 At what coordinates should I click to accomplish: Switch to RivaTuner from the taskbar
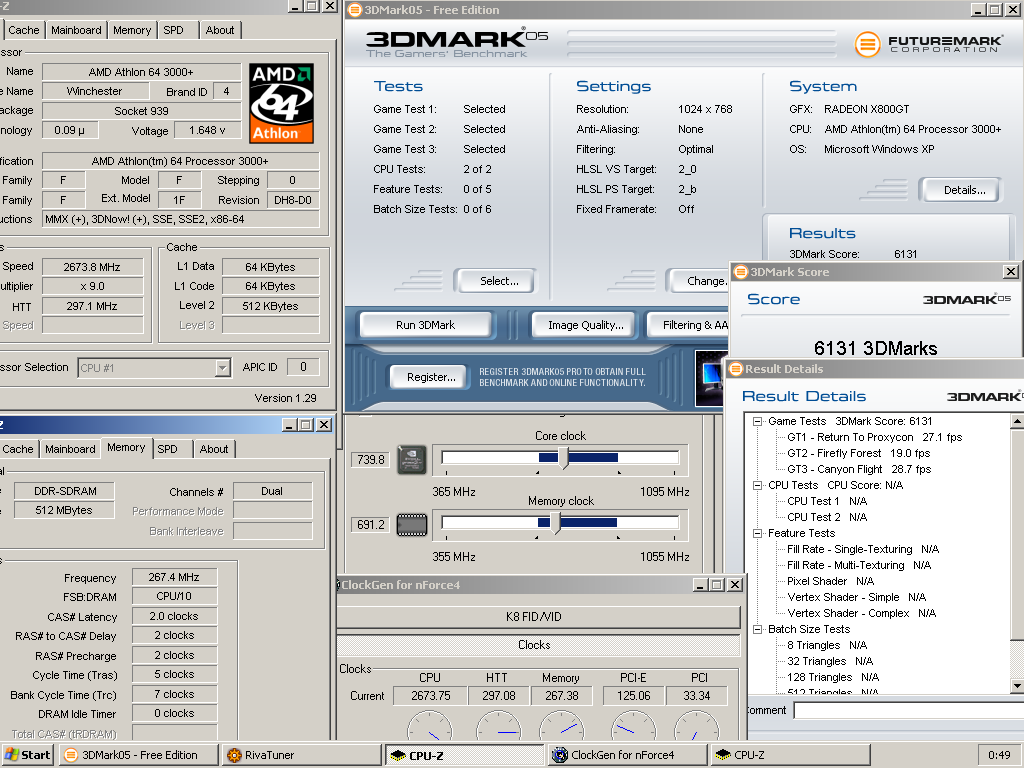pyautogui.click(x=300, y=755)
